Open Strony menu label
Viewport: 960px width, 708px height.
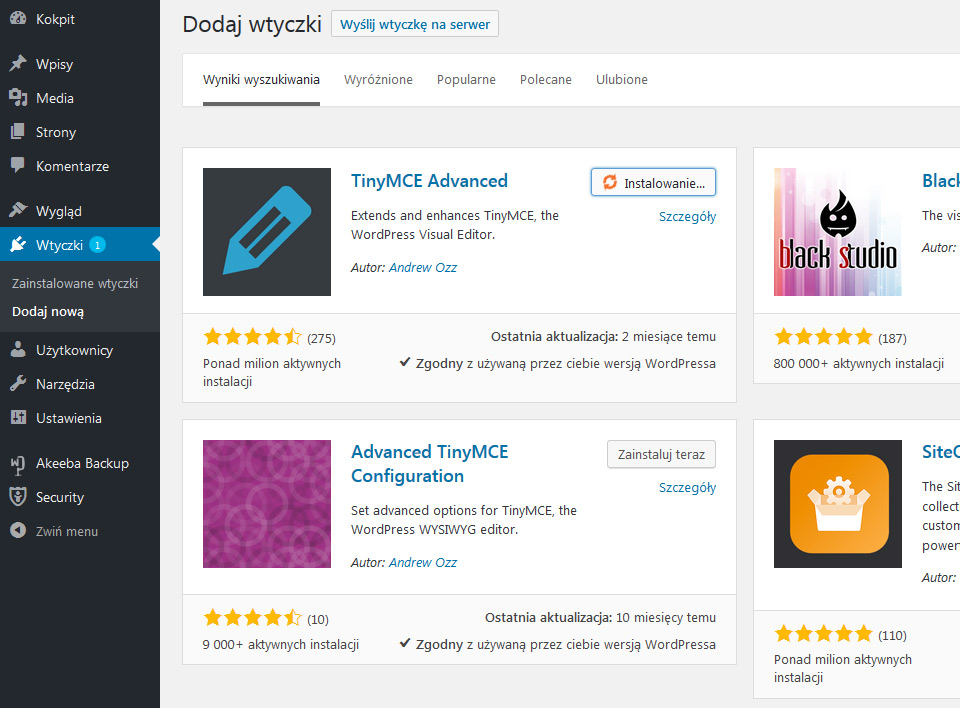(x=56, y=132)
